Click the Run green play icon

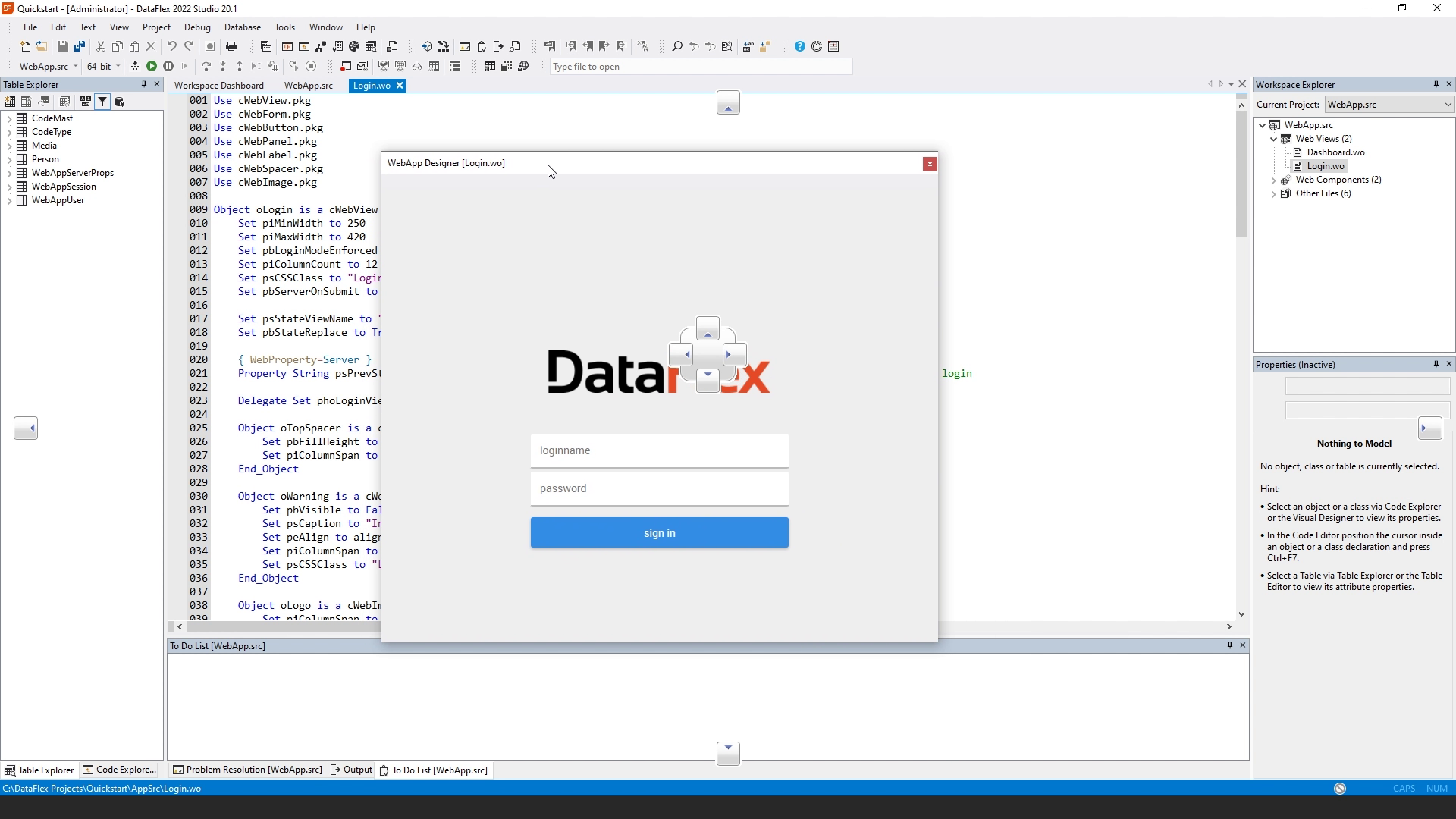click(152, 66)
